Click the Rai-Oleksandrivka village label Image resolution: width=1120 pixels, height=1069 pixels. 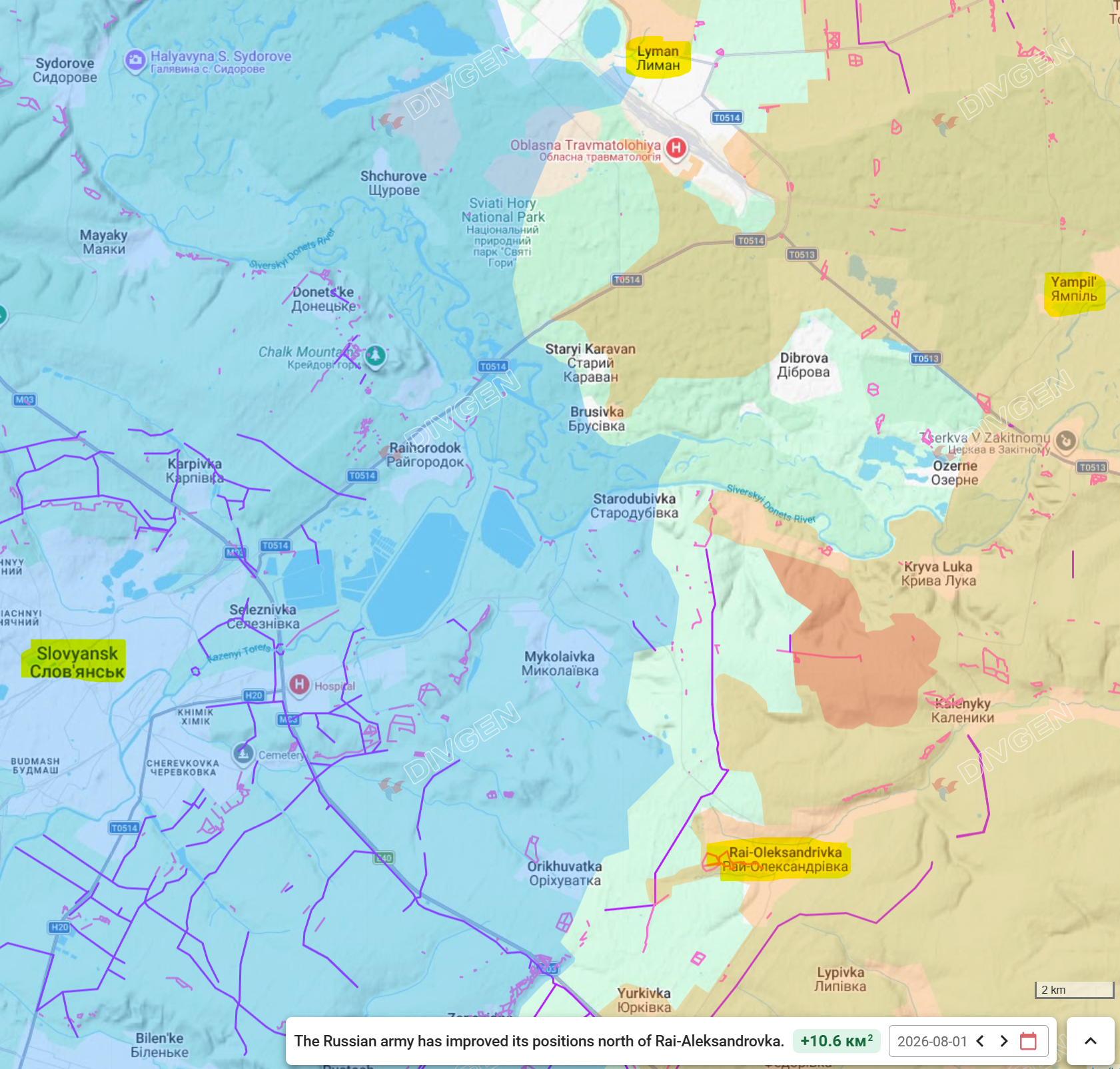coord(785,859)
